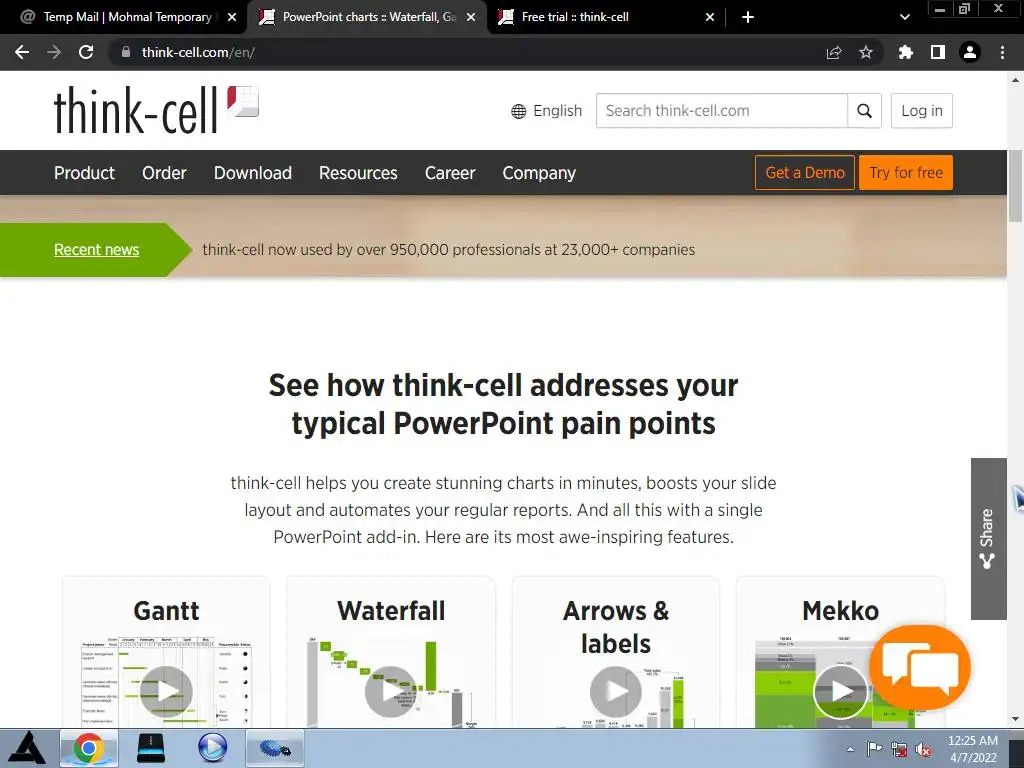This screenshot has width=1024, height=768.
Task: Toggle the browser side panel icon
Action: [x=938, y=52]
